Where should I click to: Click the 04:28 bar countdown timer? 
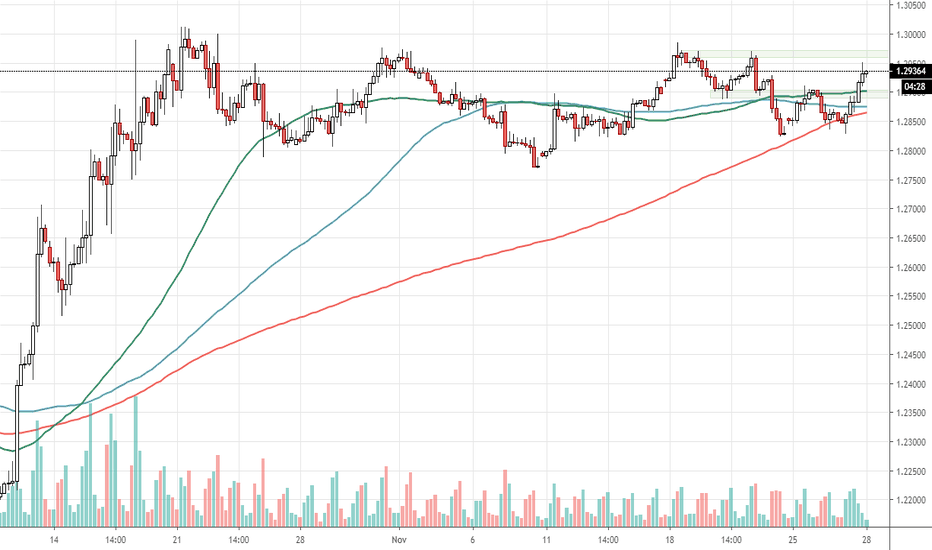click(910, 87)
